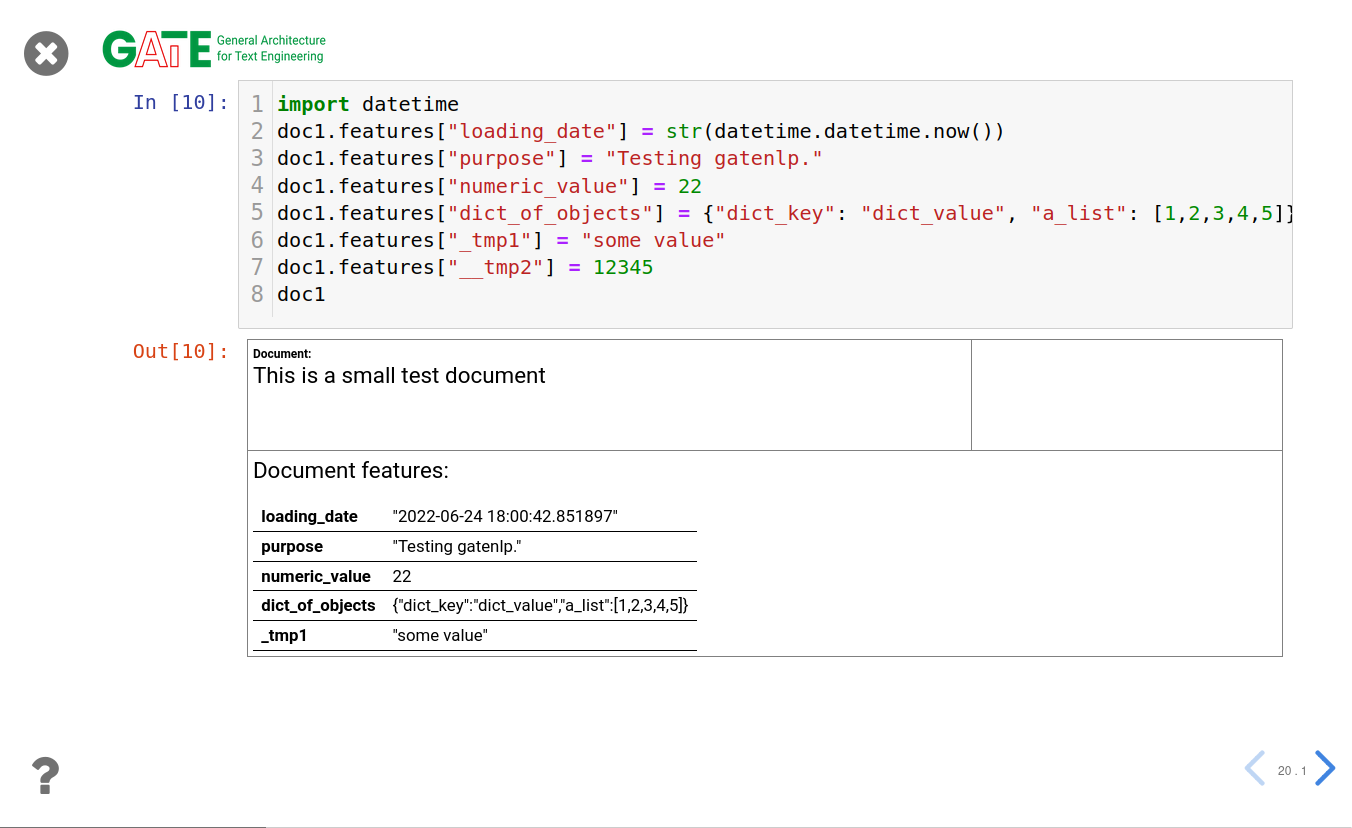
Task: Click the General Architecture for Text Engineering text
Action: (271, 49)
